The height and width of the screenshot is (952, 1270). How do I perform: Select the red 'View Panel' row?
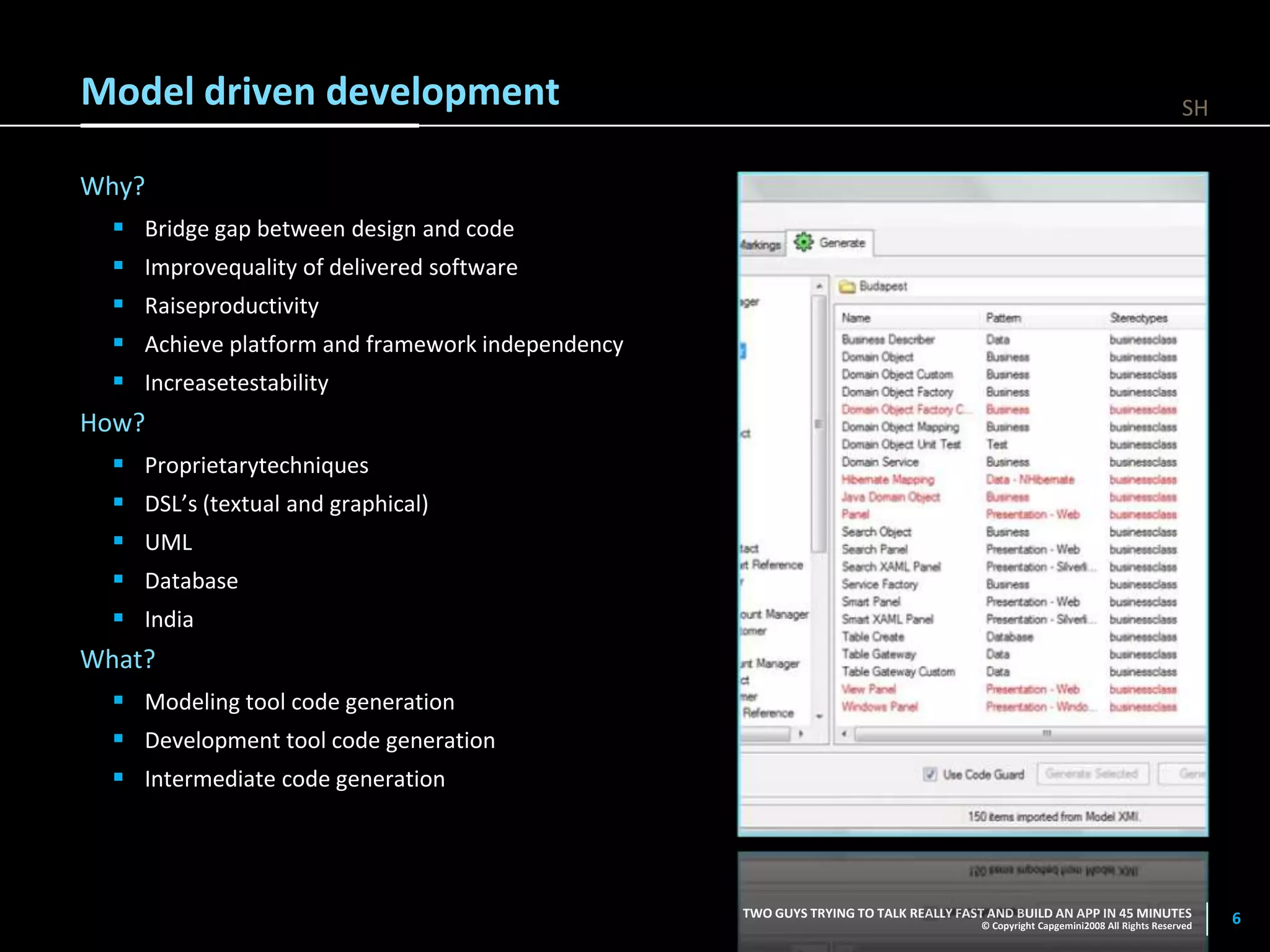pyautogui.click(x=1009, y=689)
